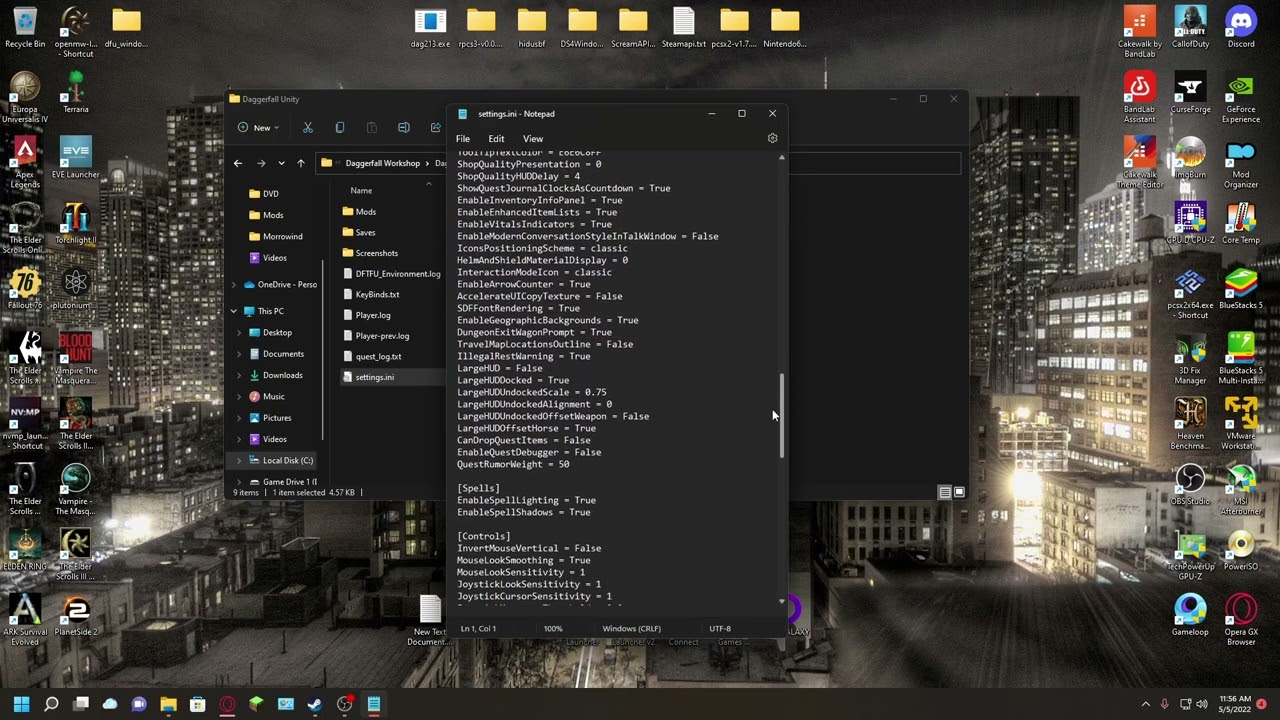Expand Desktop node in navigation pane
The width and height of the screenshot is (1280, 720).
[239, 332]
